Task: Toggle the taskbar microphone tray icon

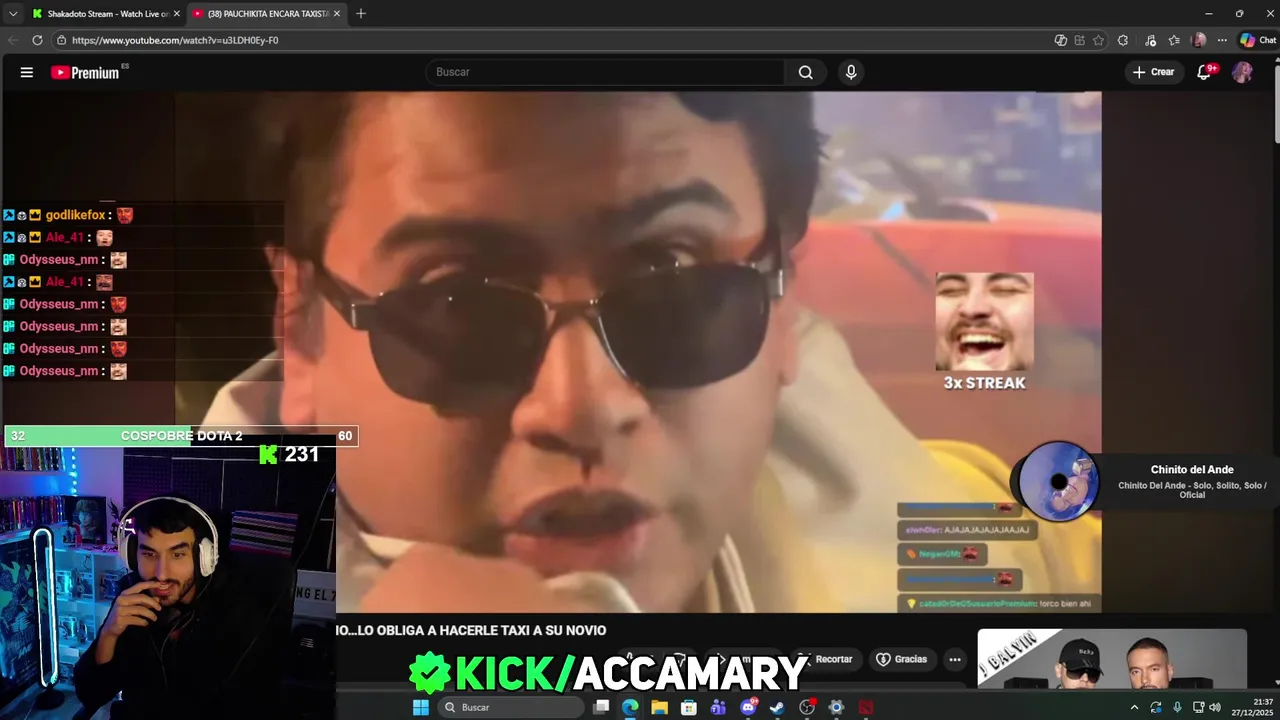Action: (x=1177, y=707)
